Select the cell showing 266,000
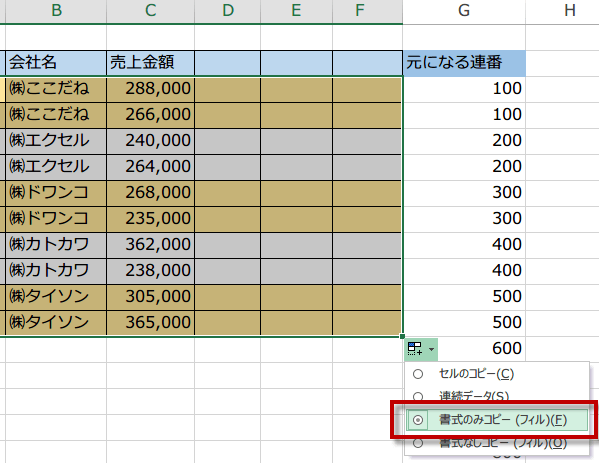Screen dimensions: 599x463 151,115
